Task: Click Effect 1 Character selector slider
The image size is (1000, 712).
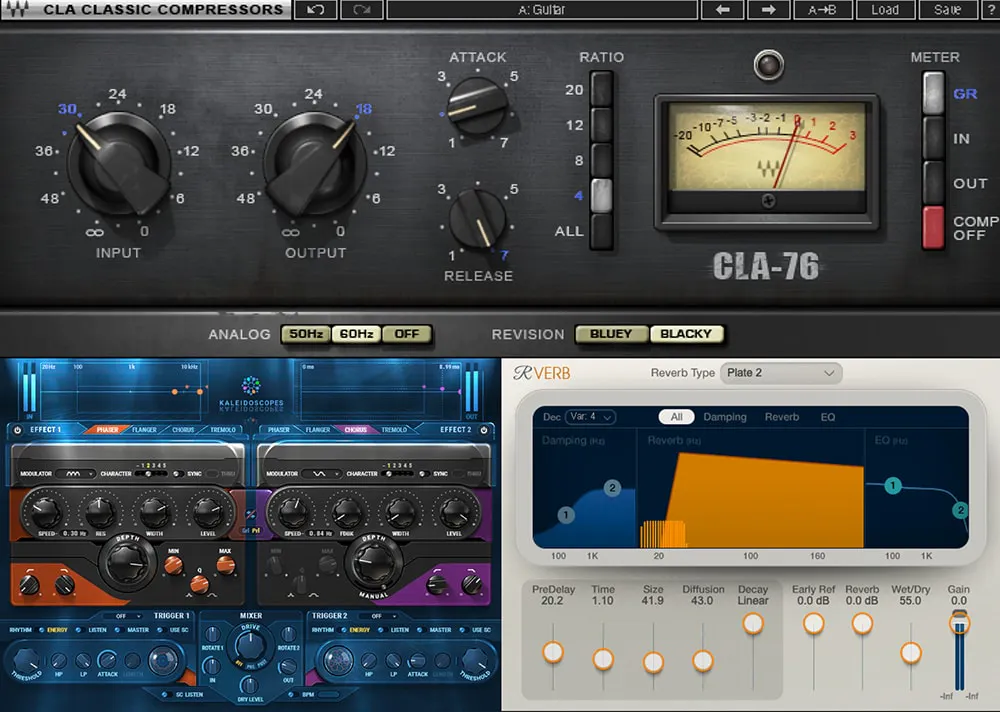Action: point(151,474)
